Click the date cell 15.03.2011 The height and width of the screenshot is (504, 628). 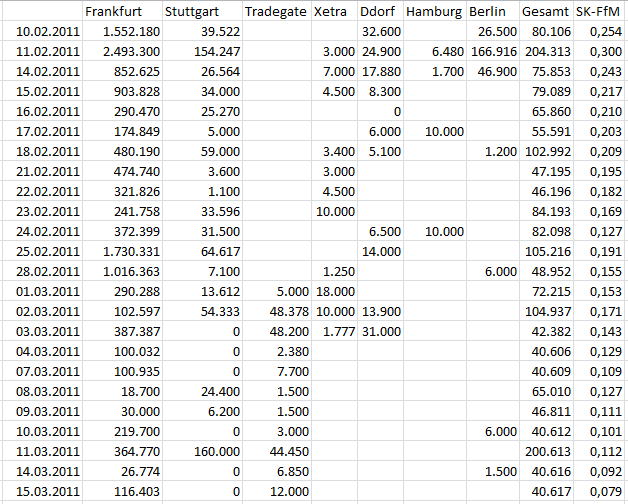(x=42, y=491)
